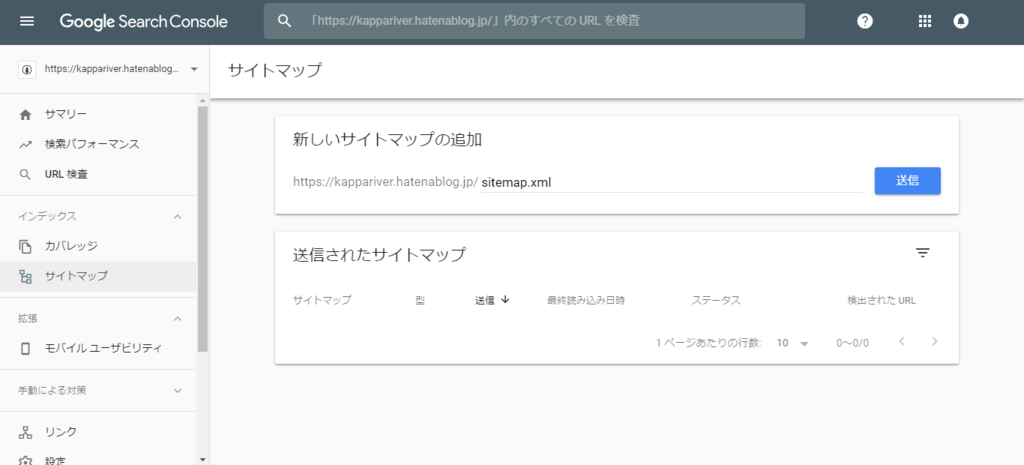Click the sitemap.xml input field
1024x465 pixels.
click(671, 183)
